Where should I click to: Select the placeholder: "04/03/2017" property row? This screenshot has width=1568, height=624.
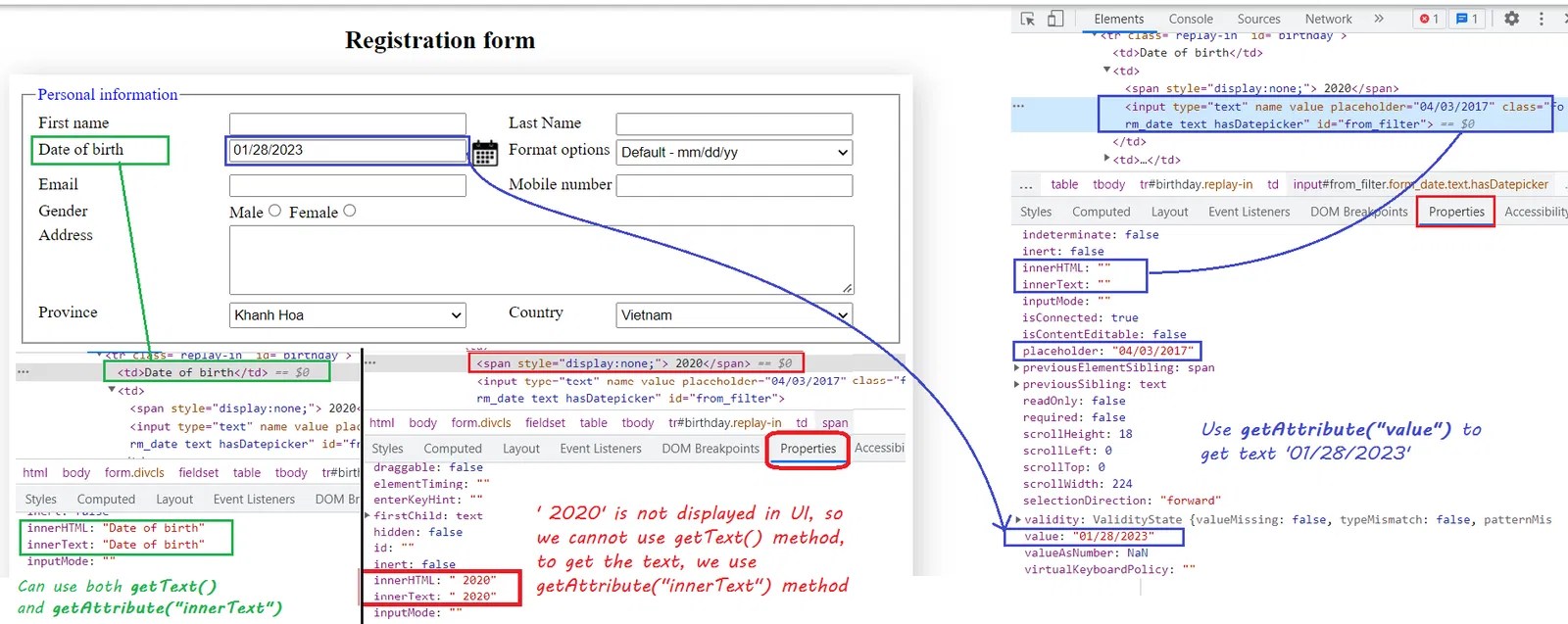1107,351
